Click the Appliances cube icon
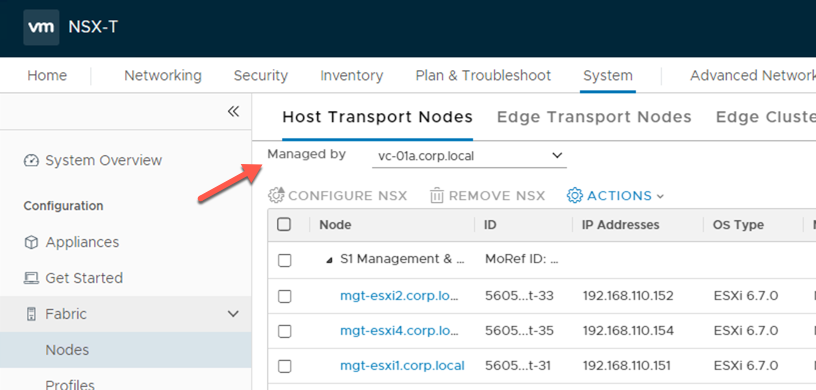Viewport: 816px width, 390px height. click(31, 243)
